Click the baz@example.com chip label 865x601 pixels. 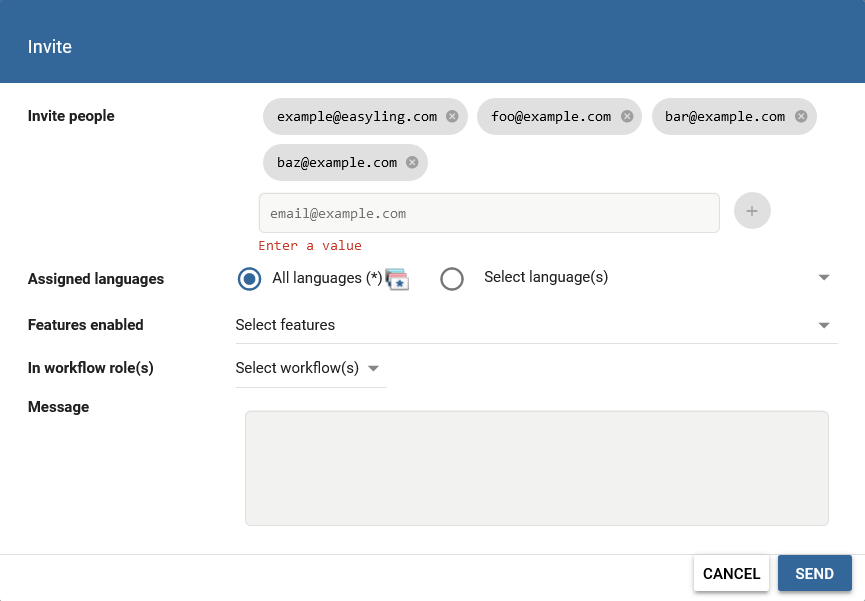click(x=337, y=162)
